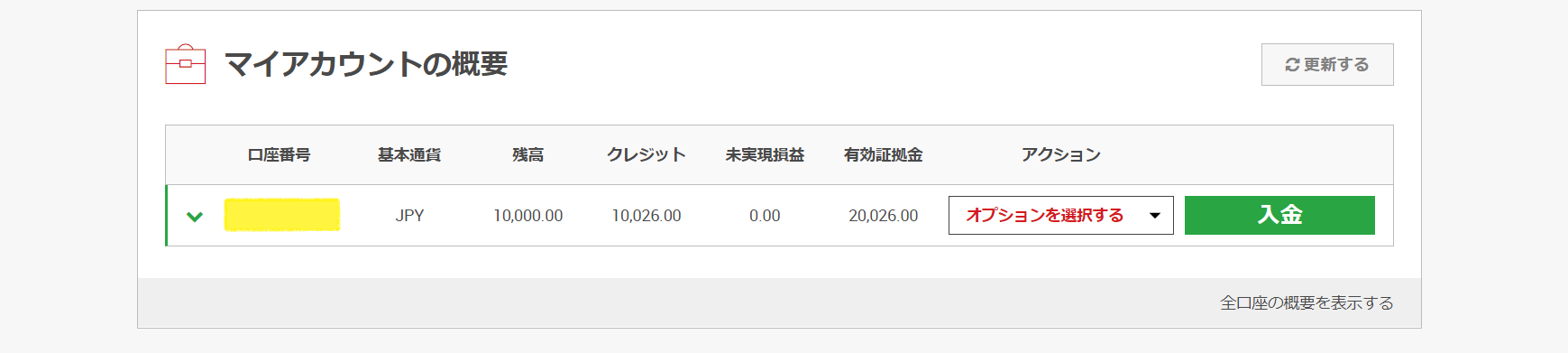This screenshot has height=353, width=1568.
Task: Select the アクション column header
Action: pyautogui.click(x=1061, y=155)
